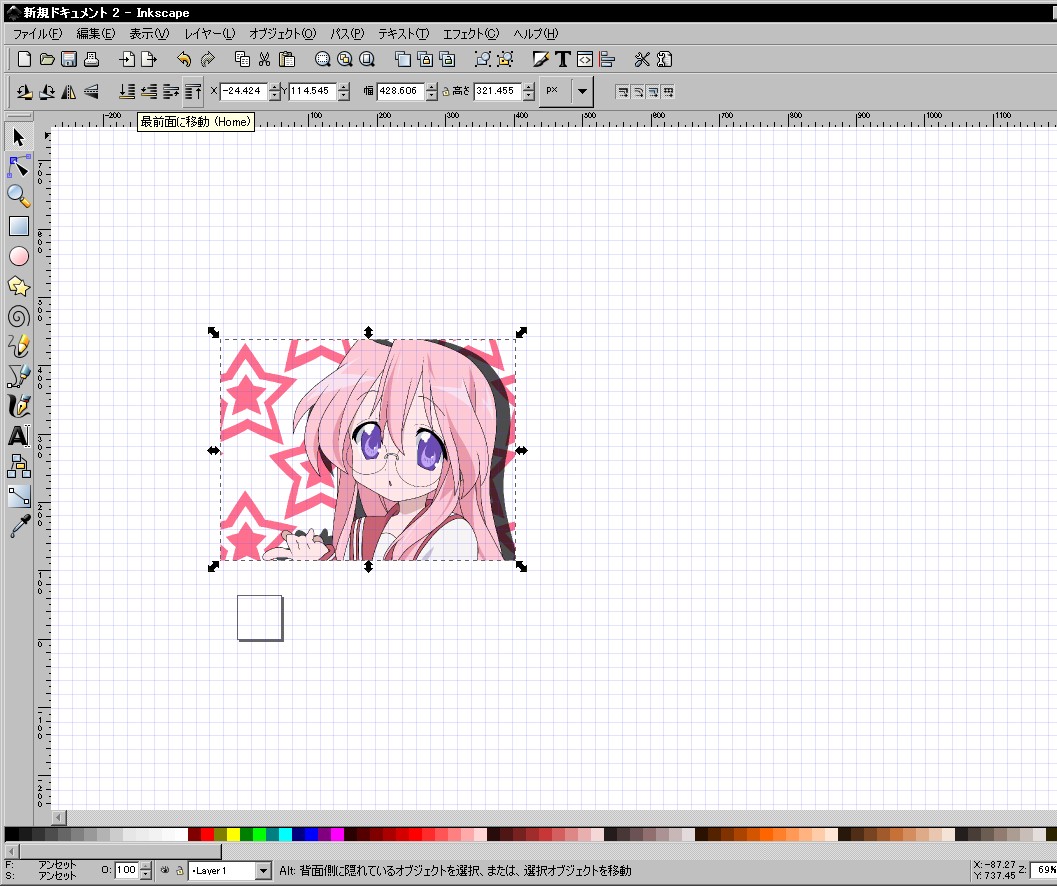Click the Export icon
The height and width of the screenshot is (886, 1057).
click(x=148, y=59)
